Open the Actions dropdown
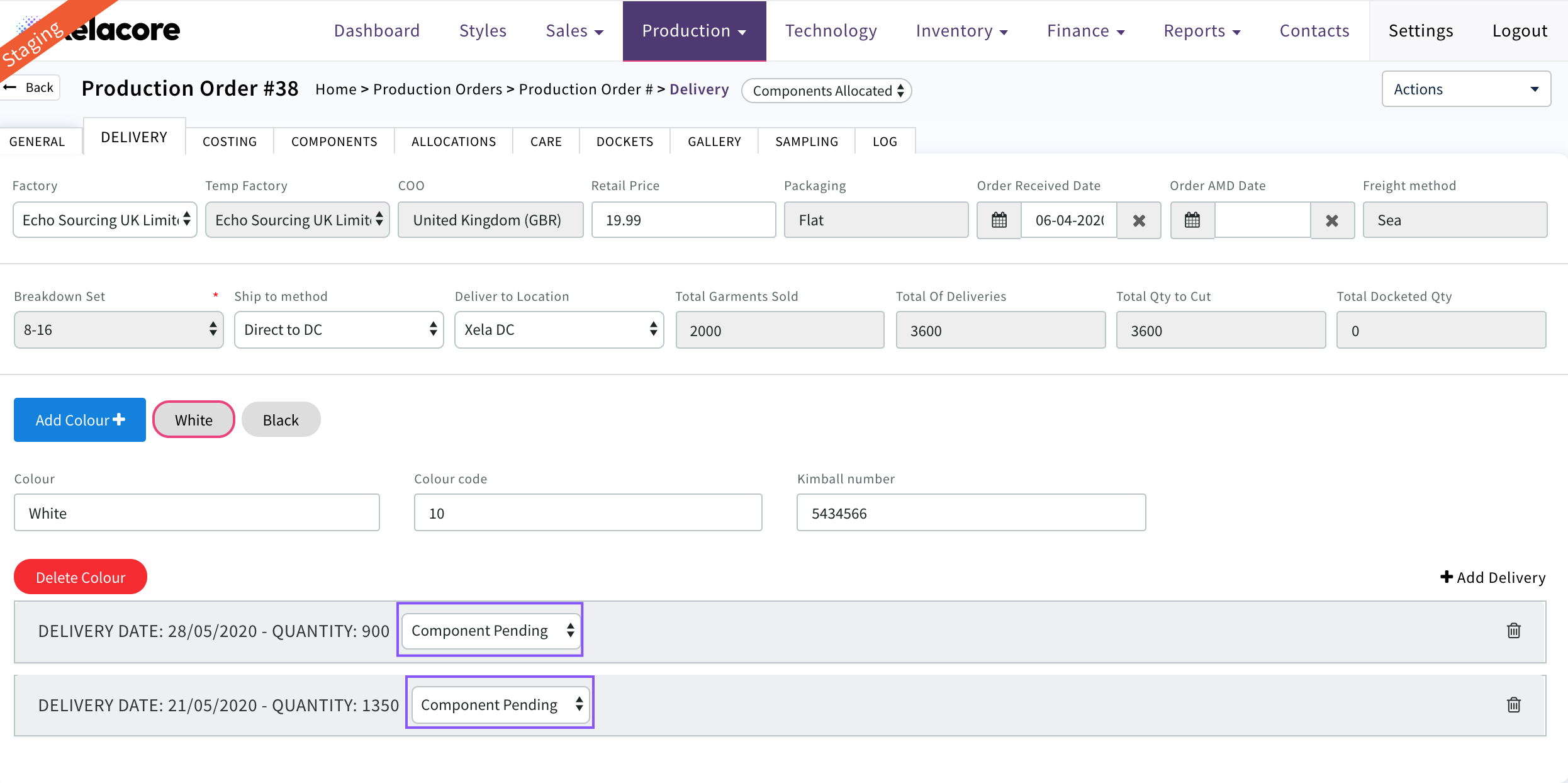Viewport: 1568px width, 783px height. coord(1465,89)
